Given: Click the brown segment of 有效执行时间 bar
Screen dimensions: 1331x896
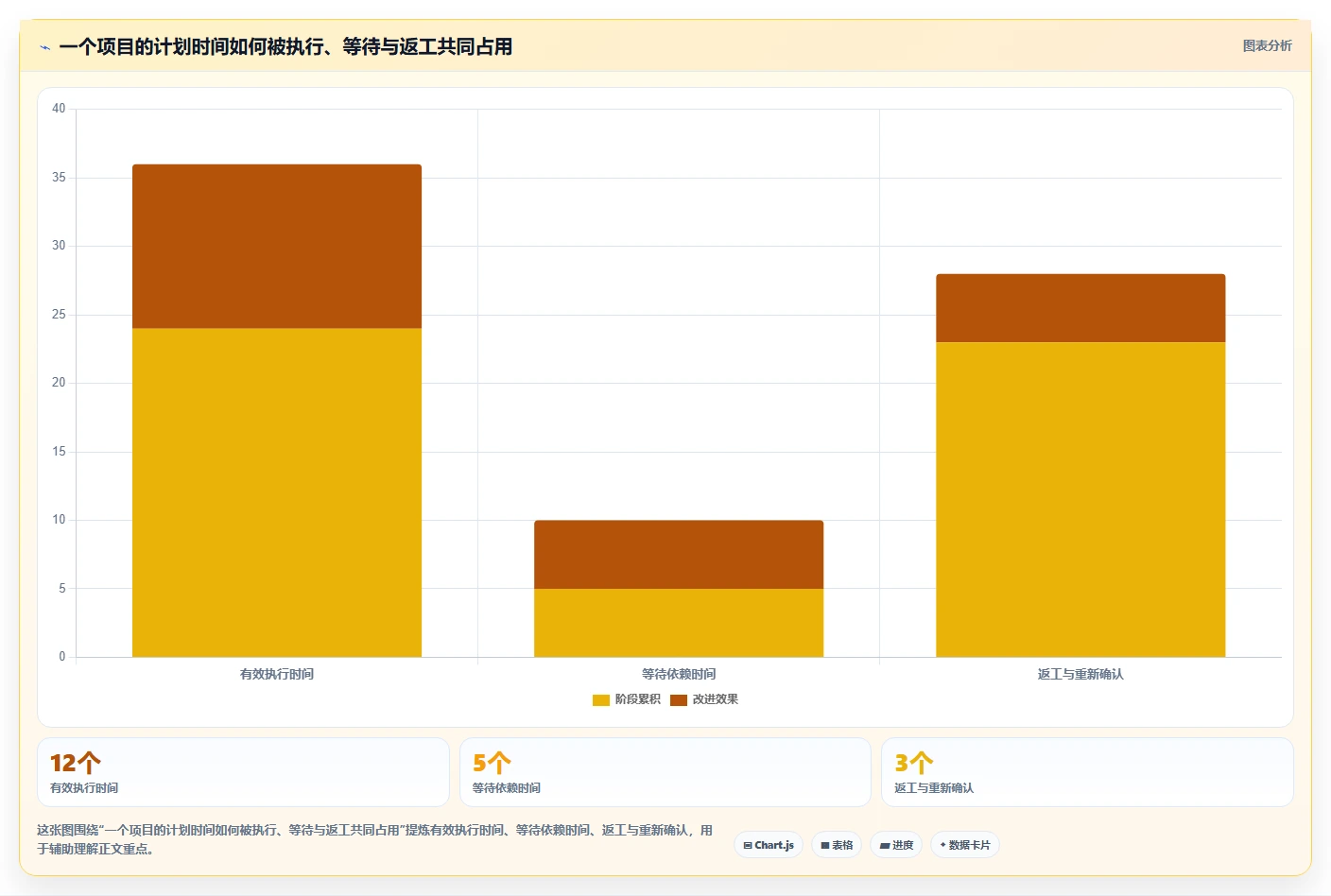Looking at the screenshot, I should click(x=277, y=247).
